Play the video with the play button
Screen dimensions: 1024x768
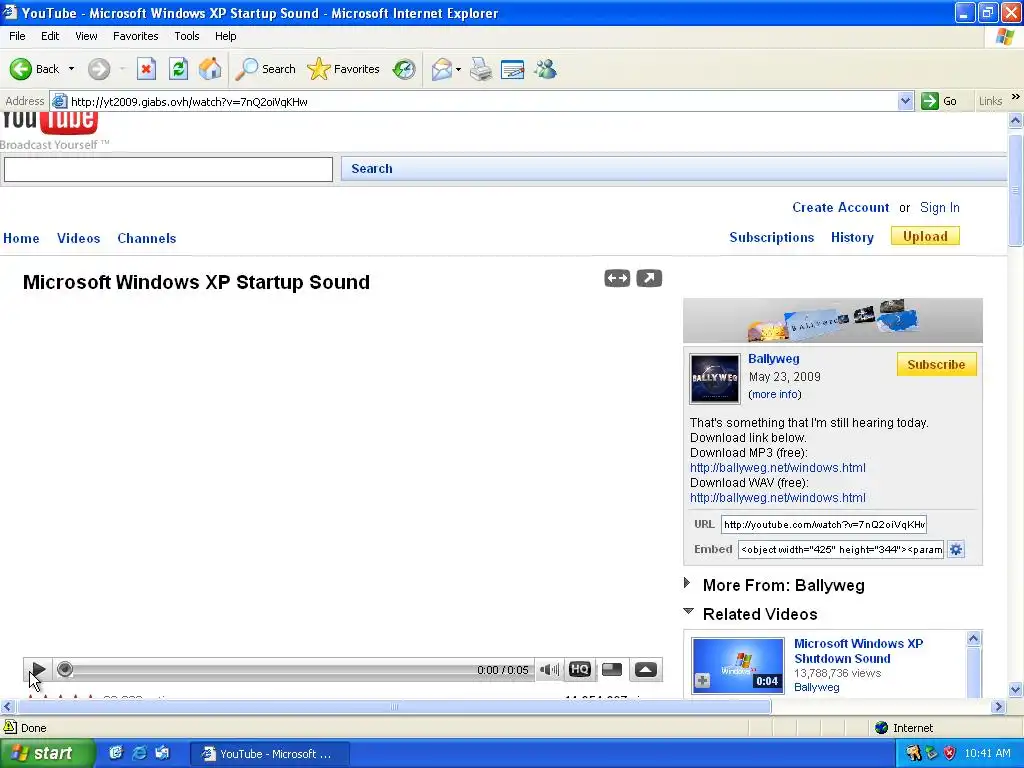(38, 669)
